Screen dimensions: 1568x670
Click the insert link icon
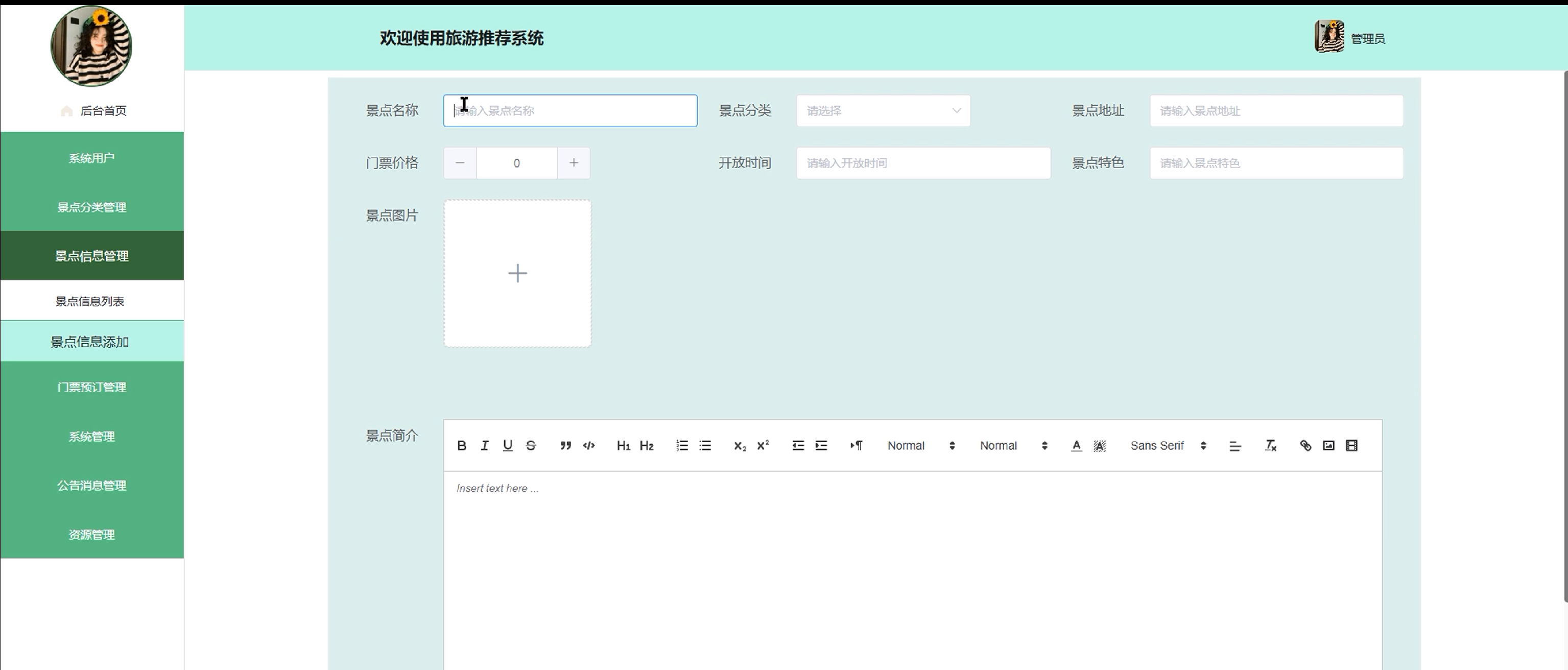click(1305, 445)
